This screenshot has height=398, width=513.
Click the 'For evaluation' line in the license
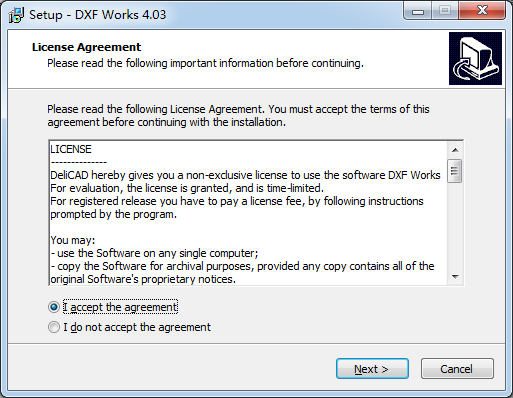coord(187,188)
